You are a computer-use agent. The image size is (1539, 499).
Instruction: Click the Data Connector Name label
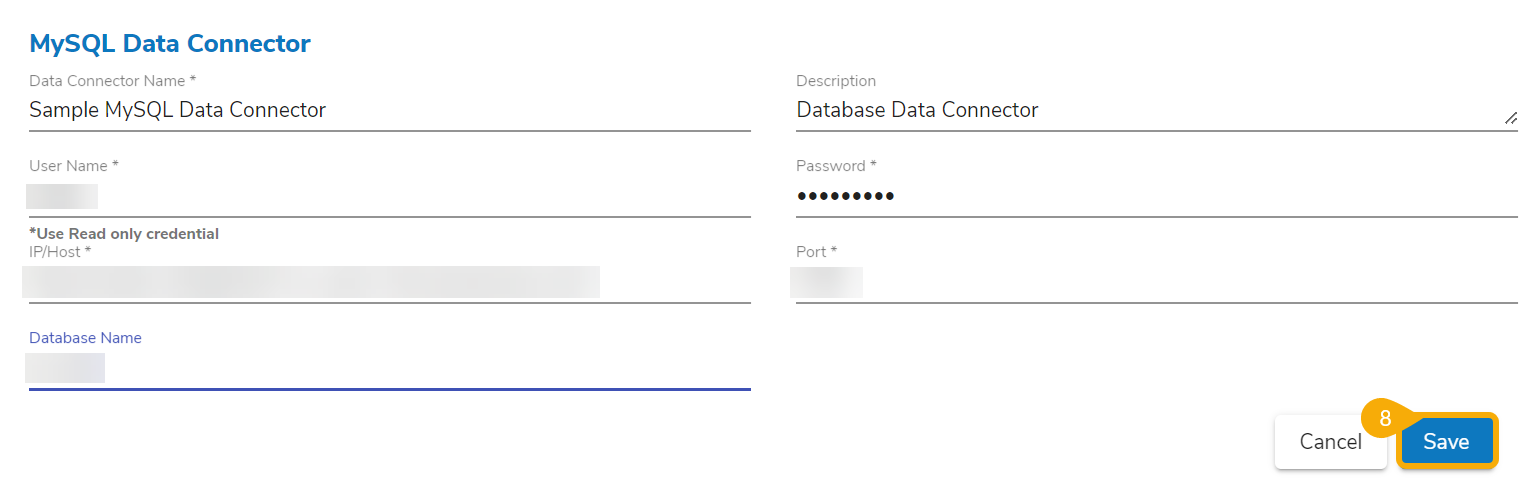coord(112,80)
